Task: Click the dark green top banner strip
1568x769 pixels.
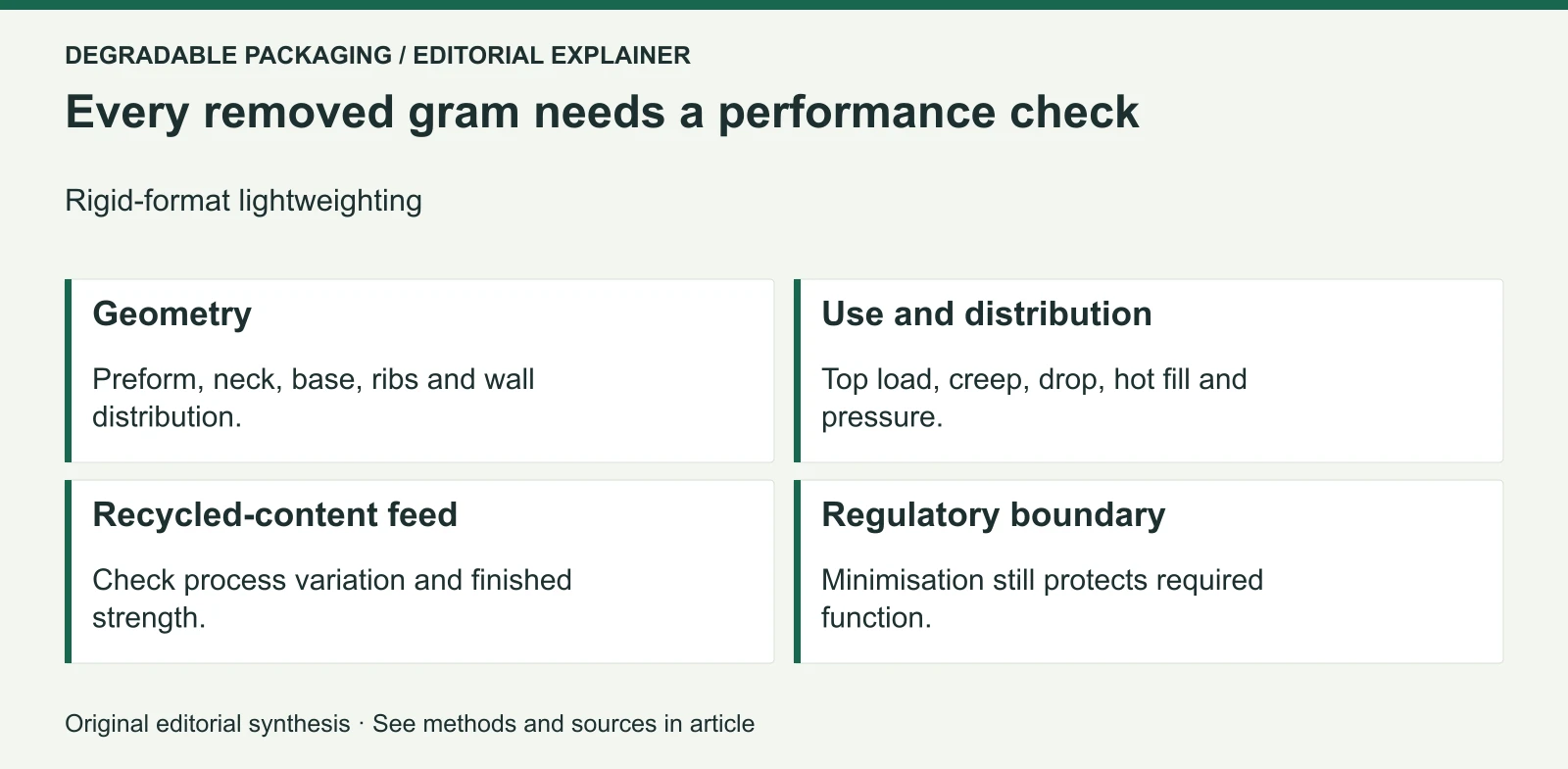Action: click(x=784, y=5)
